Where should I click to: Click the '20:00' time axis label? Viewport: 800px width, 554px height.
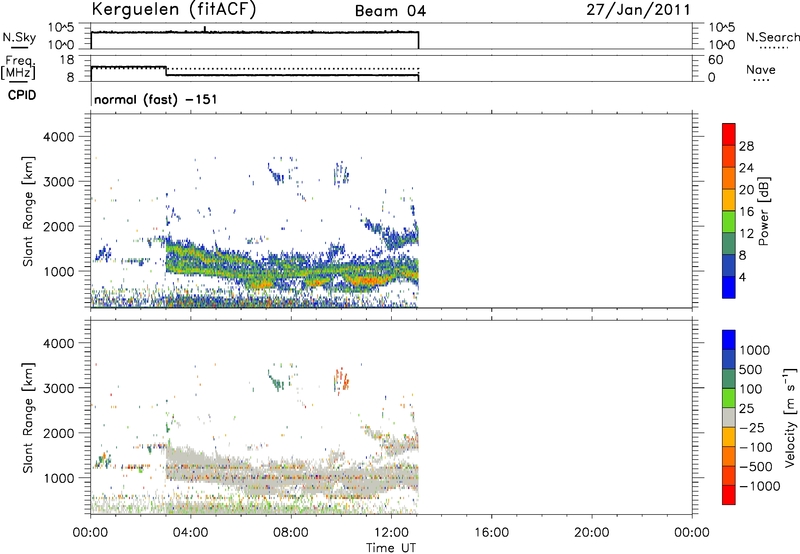pyautogui.click(x=592, y=533)
